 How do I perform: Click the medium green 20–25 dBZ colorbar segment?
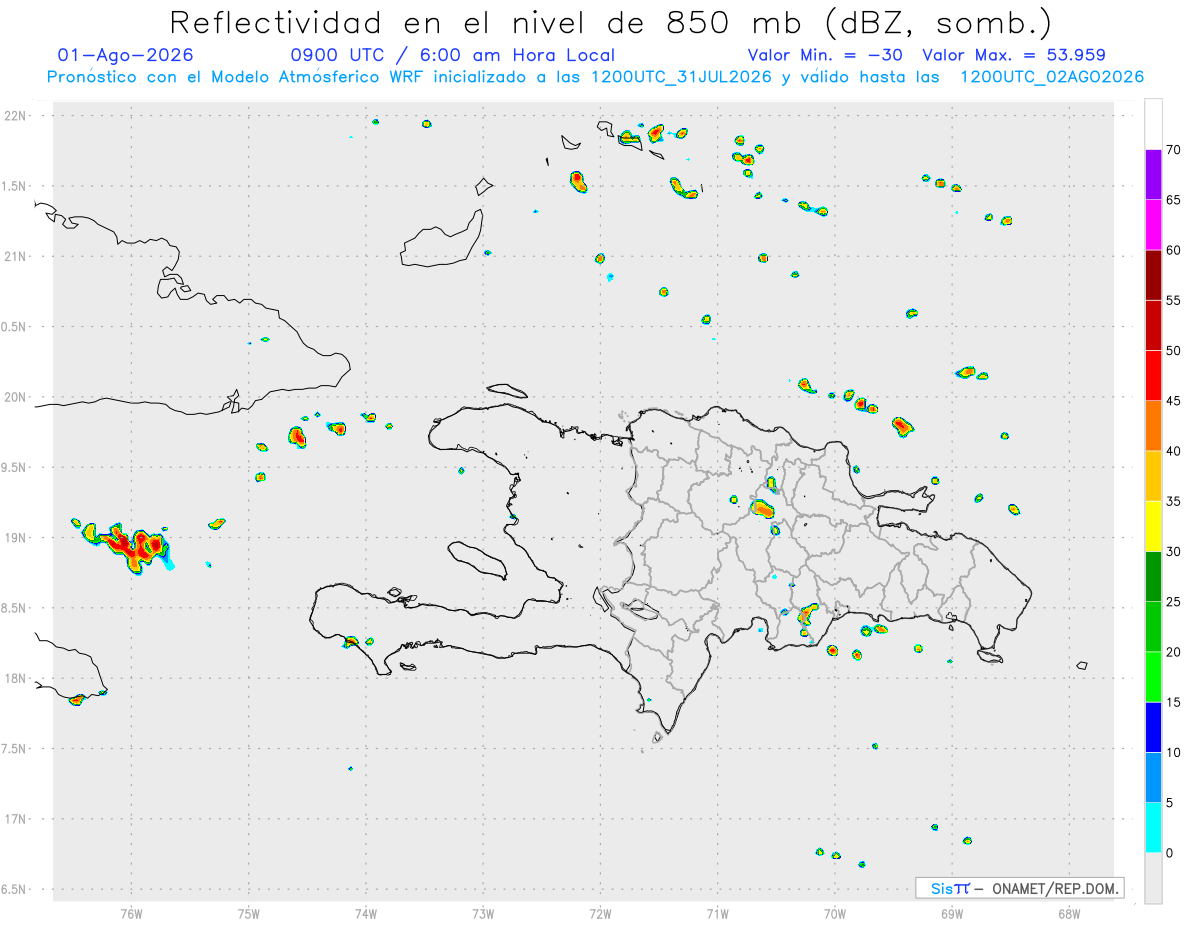click(1153, 627)
